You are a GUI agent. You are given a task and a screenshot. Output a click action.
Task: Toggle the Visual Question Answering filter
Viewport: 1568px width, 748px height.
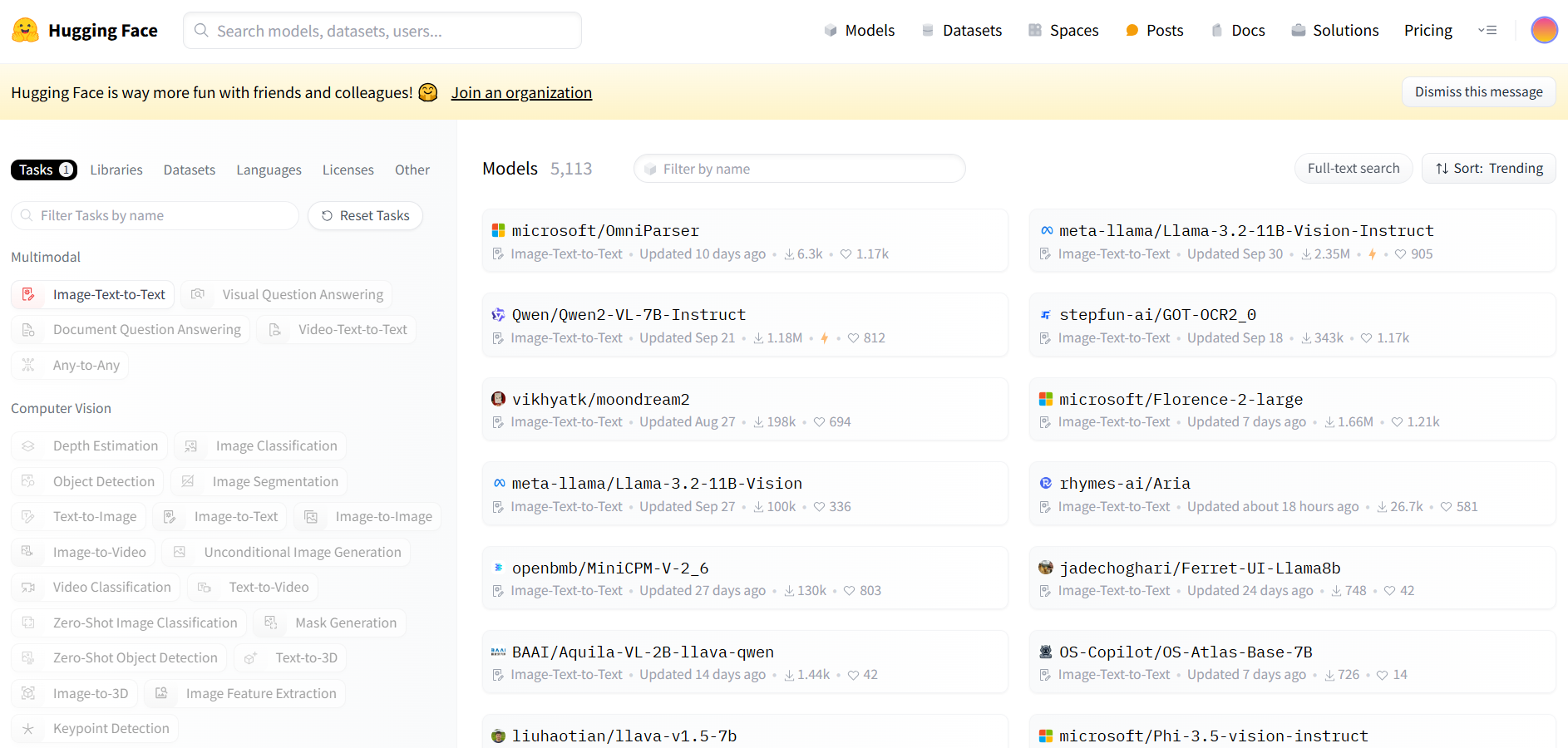[287, 294]
